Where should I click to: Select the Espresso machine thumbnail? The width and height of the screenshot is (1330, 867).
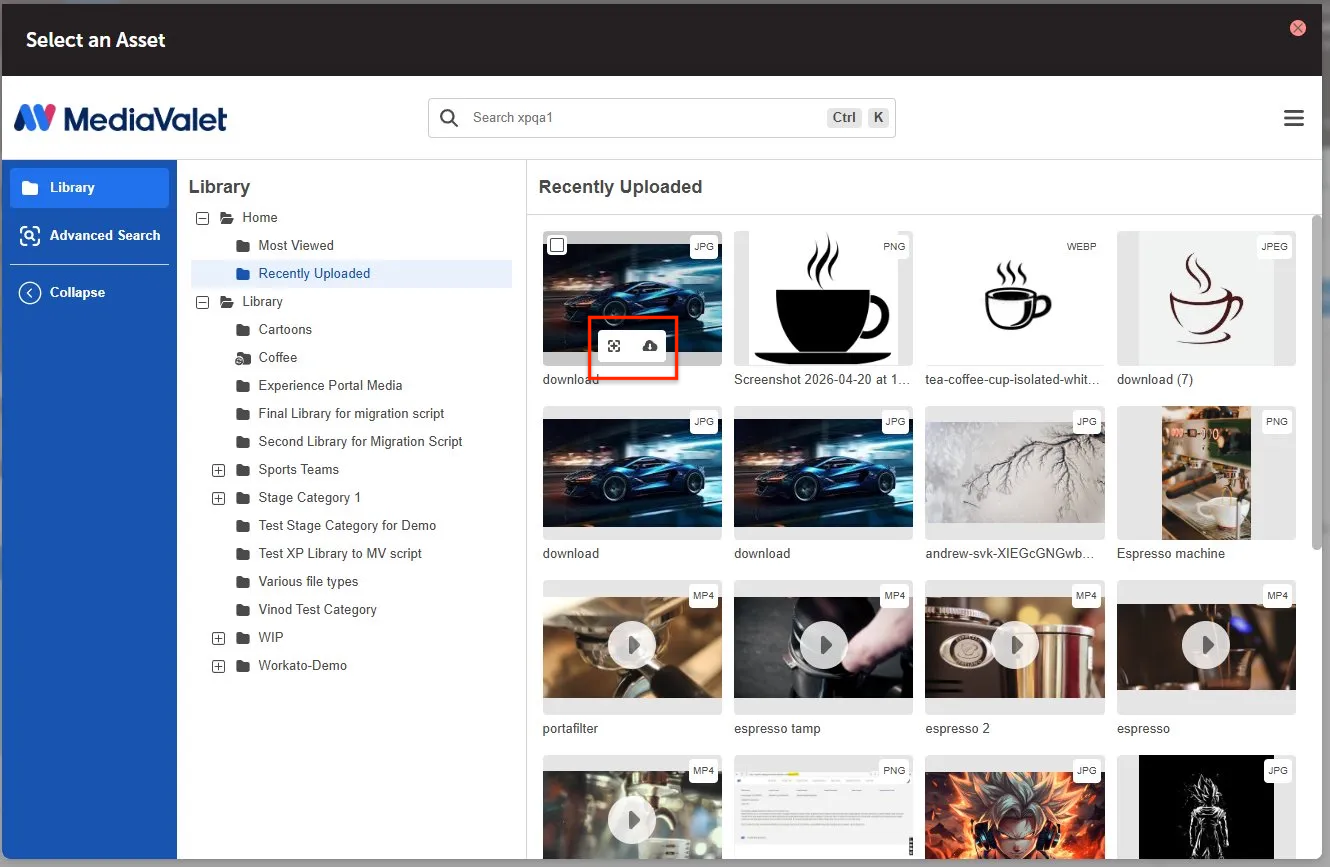[x=1206, y=473]
